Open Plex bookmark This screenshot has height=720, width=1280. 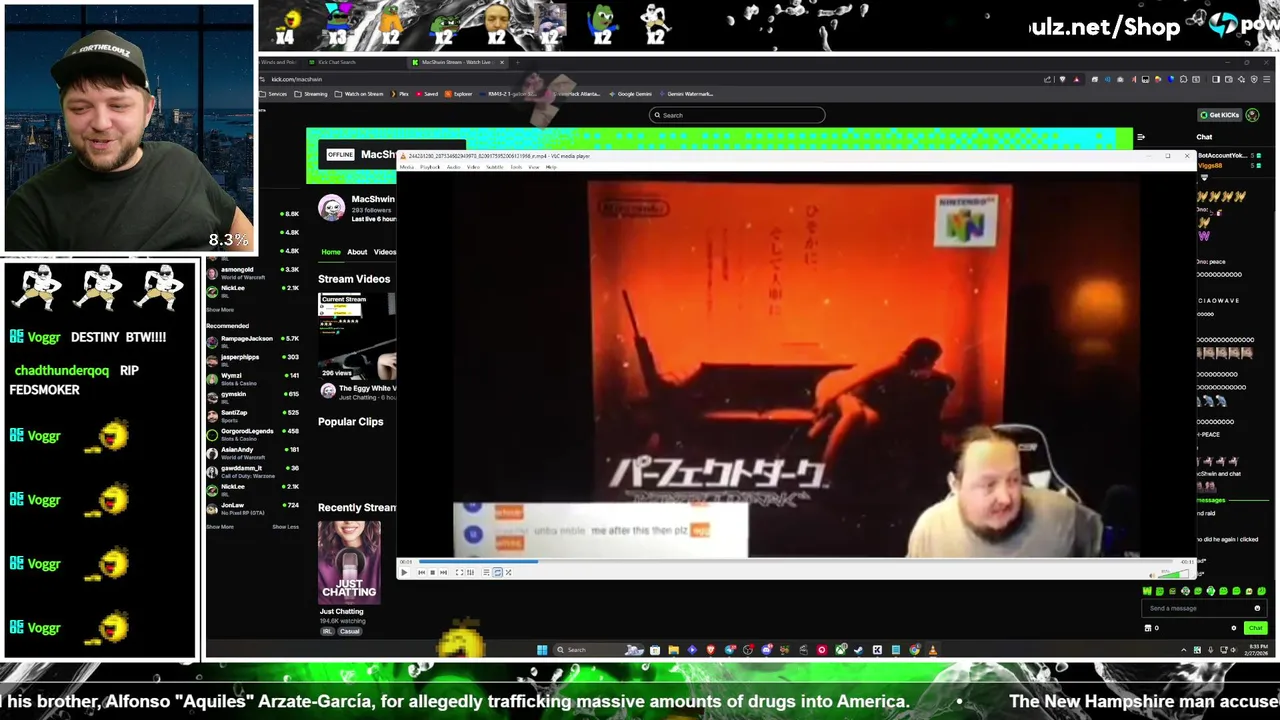[400, 94]
